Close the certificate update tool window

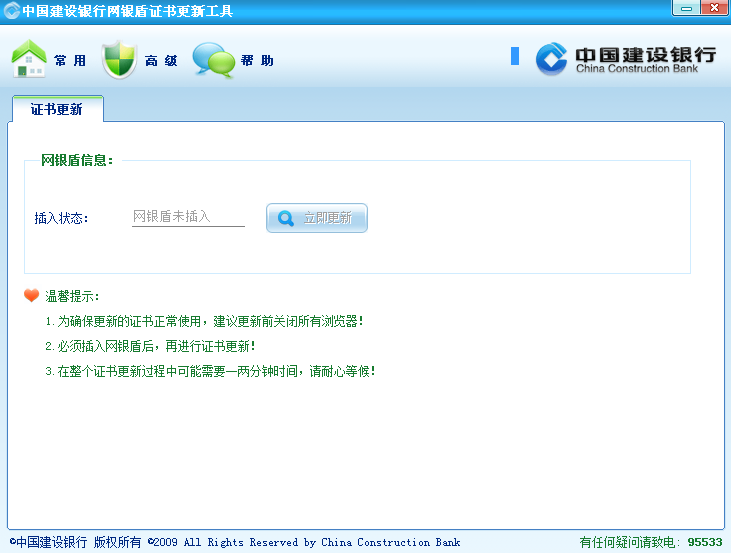pyautogui.click(x=714, y=8)
